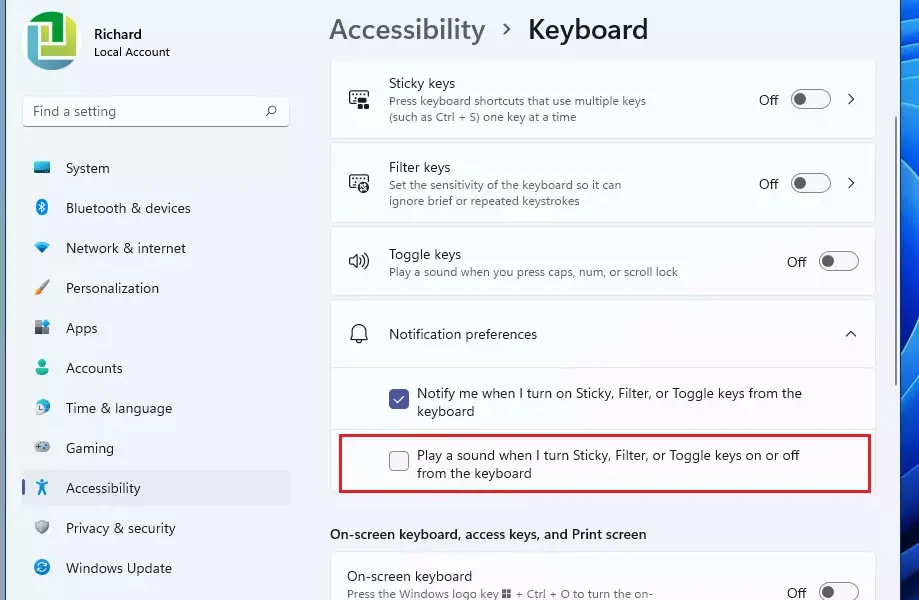Collapse the Notification preferences section
Image resolution: width=919 pixels, height=600 pixels.
point(851,334)
